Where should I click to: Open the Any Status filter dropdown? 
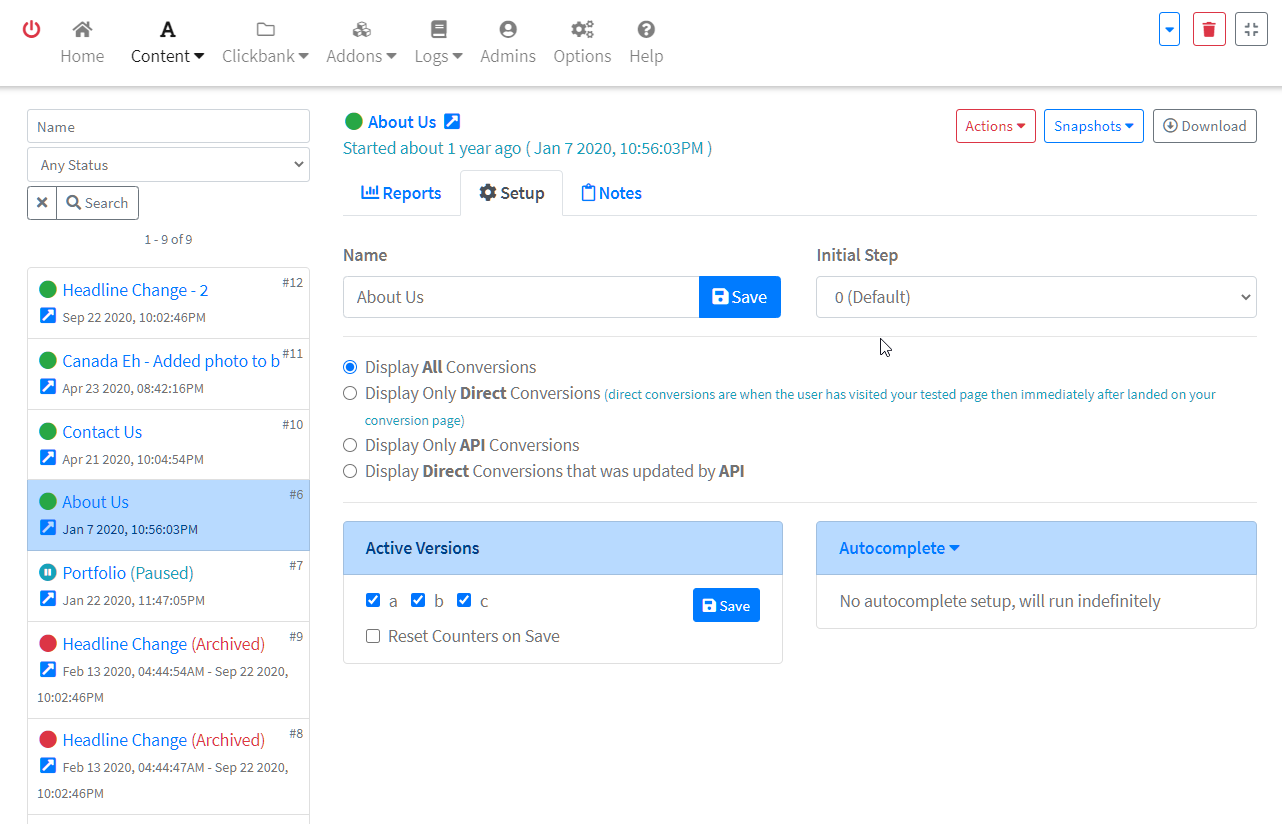coord(168,165)
